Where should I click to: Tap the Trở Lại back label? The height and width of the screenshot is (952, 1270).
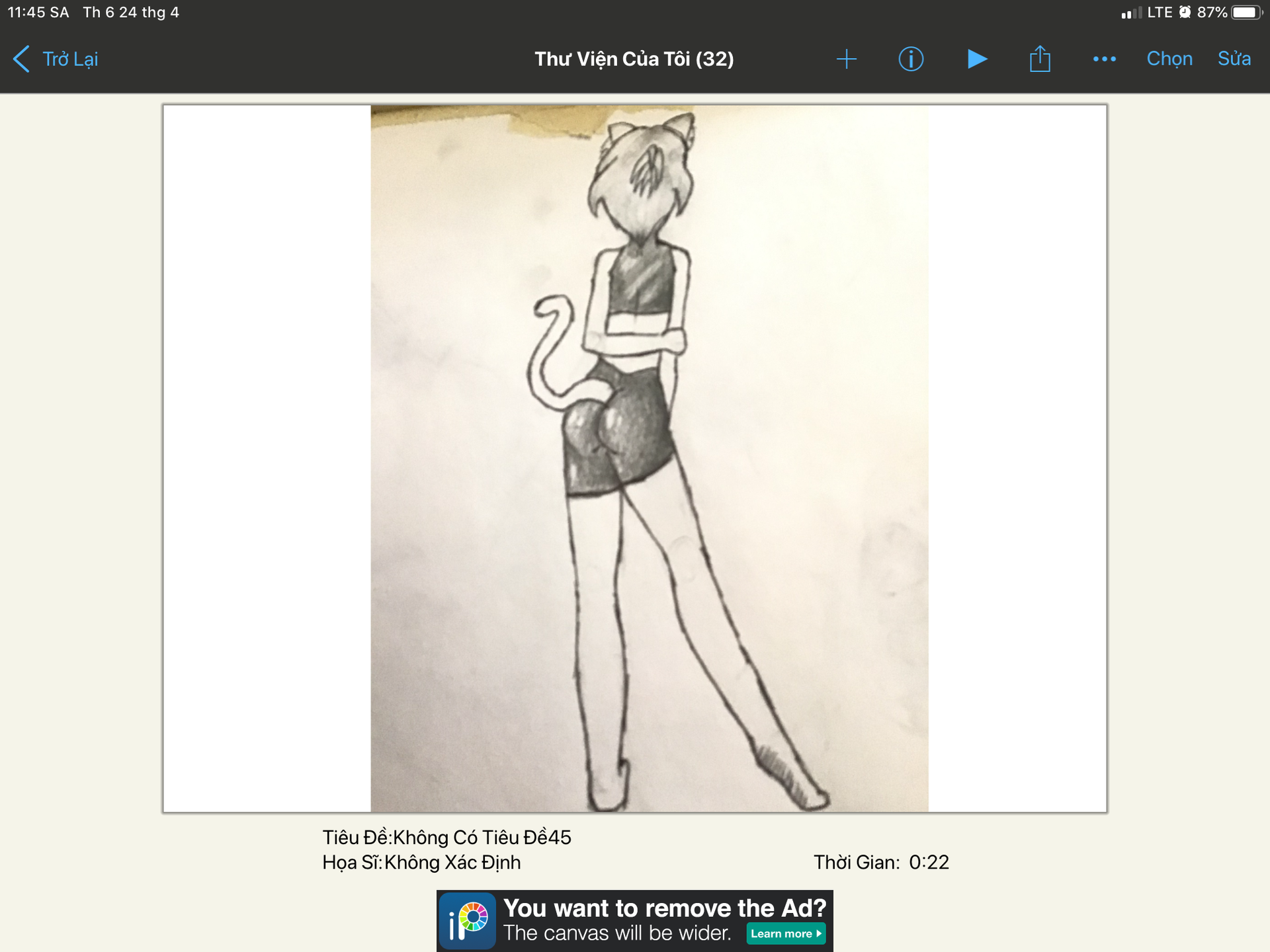pos(70,59)
